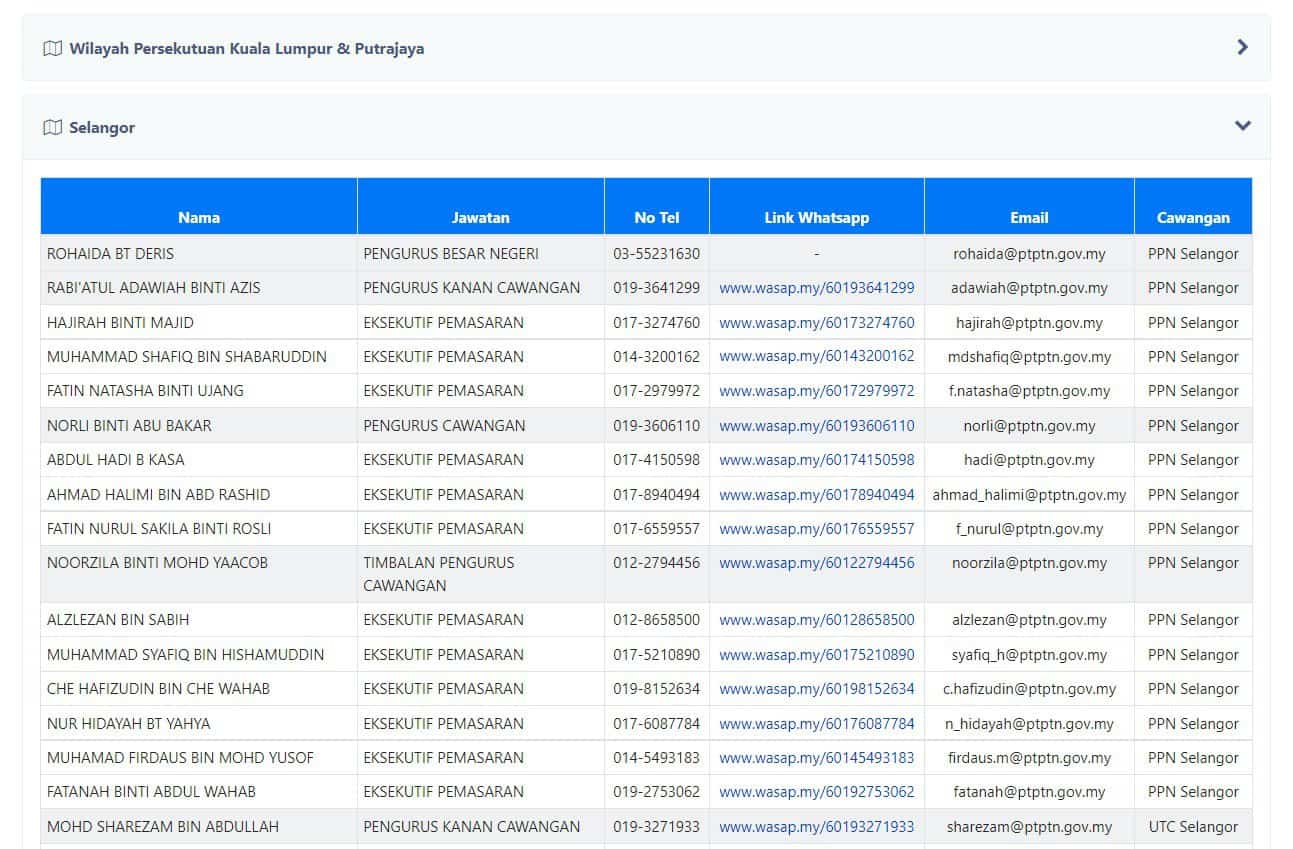Open WhatsApp link www.wasap.my/60192753062
Viewport: 1293px width, 849px height.
pyautogui.click(x=816, y=792)
